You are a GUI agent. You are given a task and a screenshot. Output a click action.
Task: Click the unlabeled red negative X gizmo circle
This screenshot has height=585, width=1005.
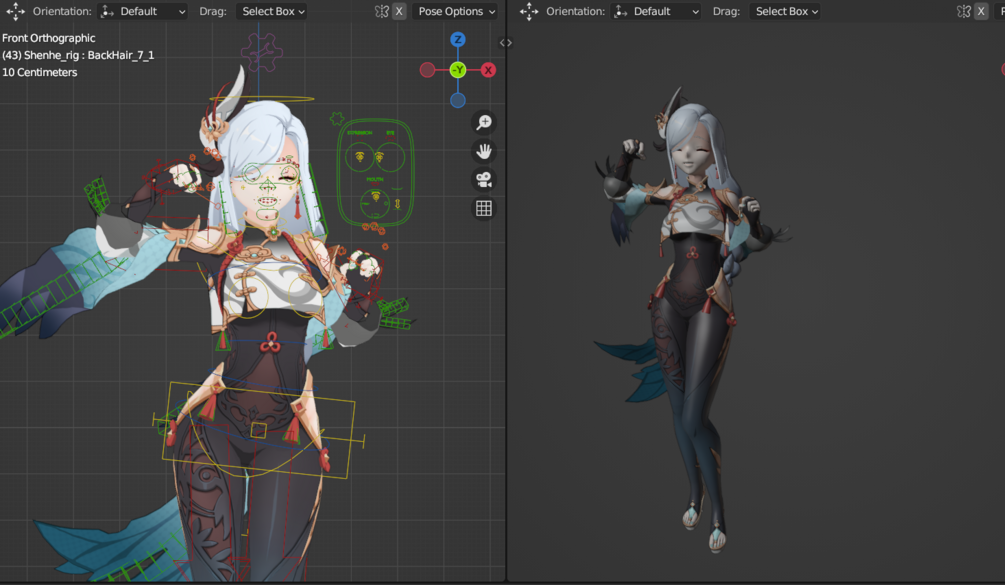tap(428, 70)
